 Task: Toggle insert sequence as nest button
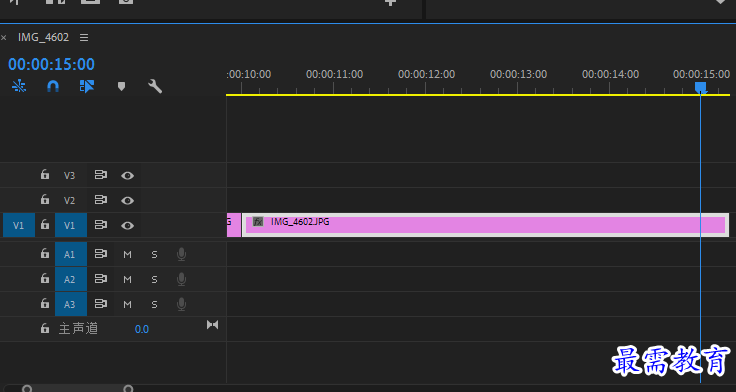pos(19,86)
